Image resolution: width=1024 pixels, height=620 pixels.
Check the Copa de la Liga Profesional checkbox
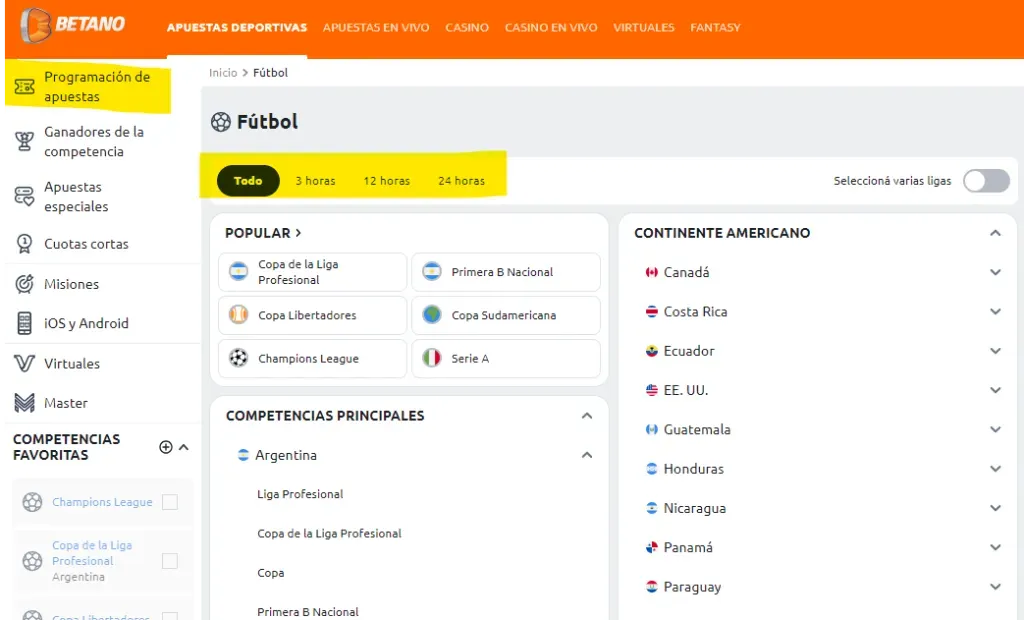(x=170, y=561)
